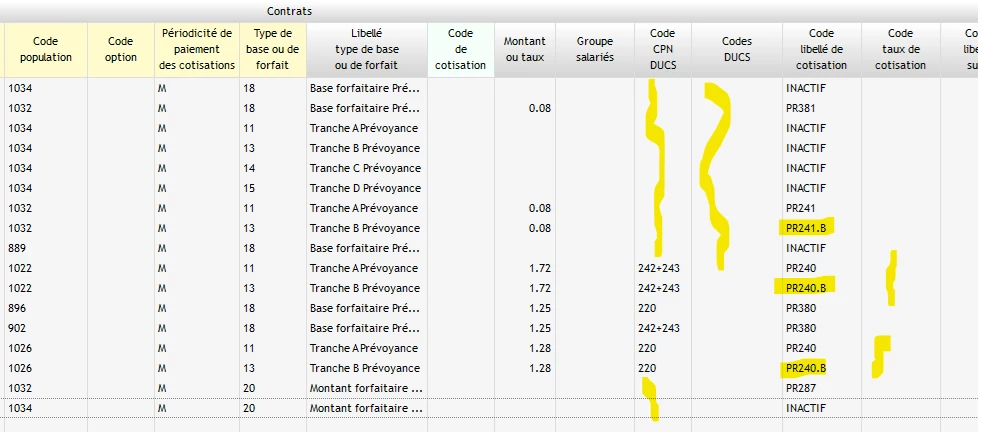Image resolution: width=983 pixels, height=435 pixels.
Task: Select 242+243 in the 902 row
Action: pos(659,328)
